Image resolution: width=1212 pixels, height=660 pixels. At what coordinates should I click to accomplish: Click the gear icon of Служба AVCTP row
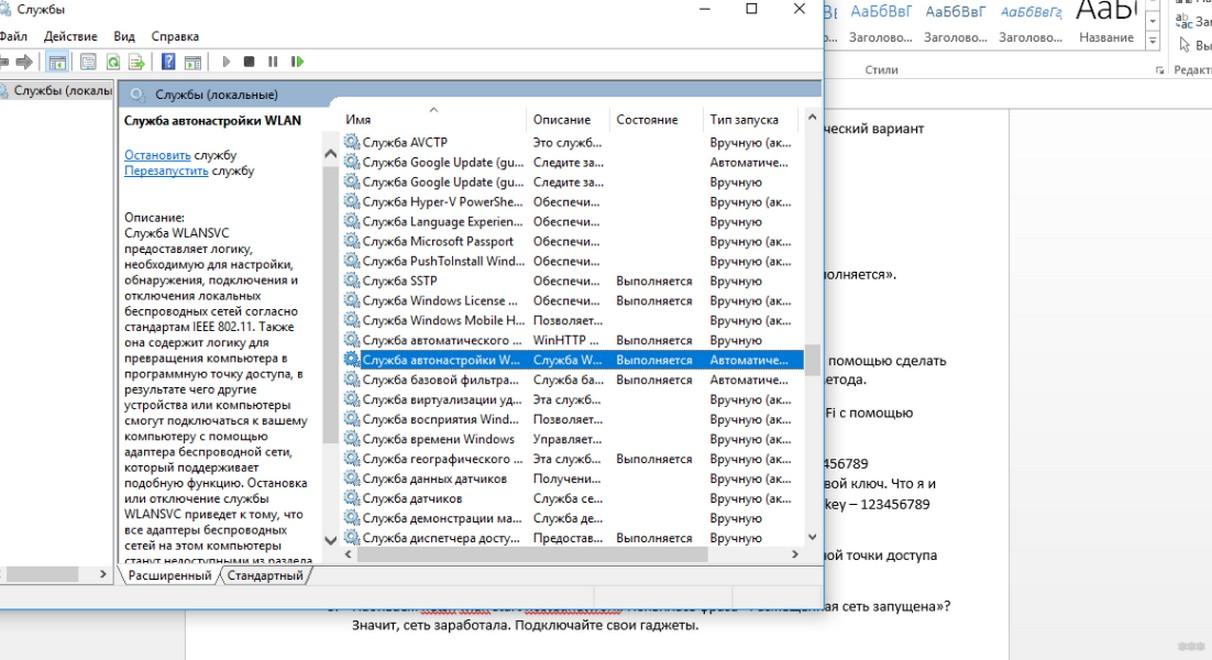click(x=351, y=142)
